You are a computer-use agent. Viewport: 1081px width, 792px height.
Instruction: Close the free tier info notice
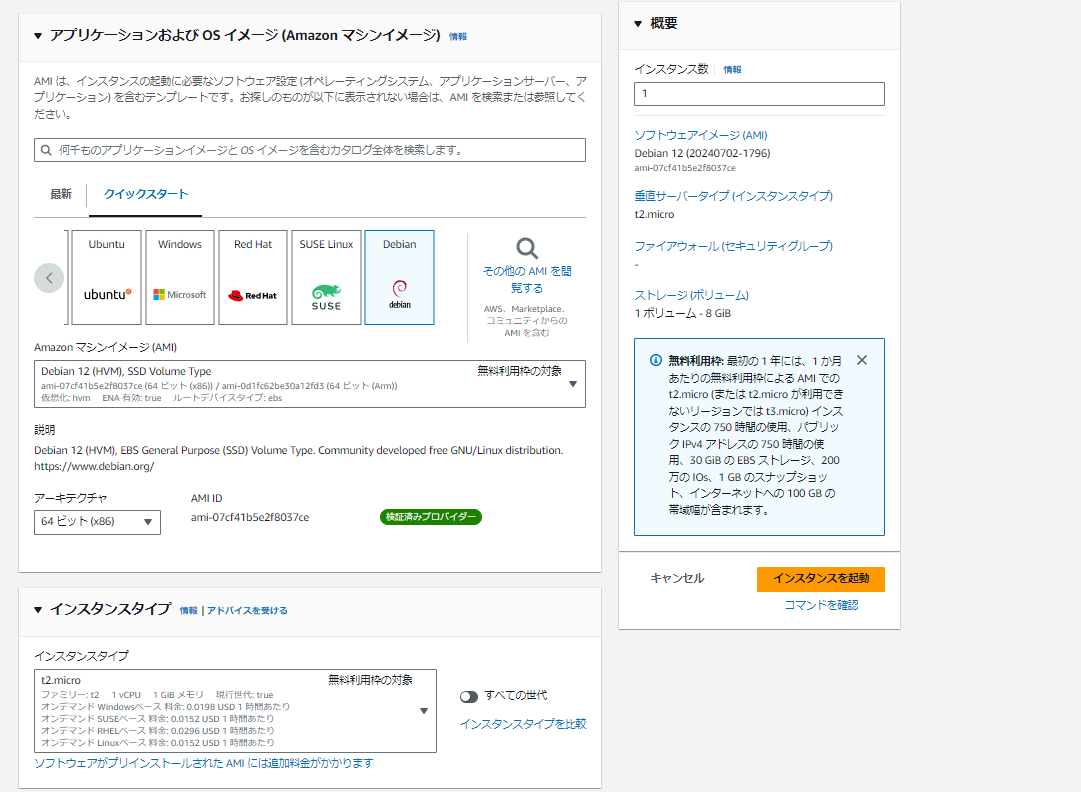(x=862, y=360)
